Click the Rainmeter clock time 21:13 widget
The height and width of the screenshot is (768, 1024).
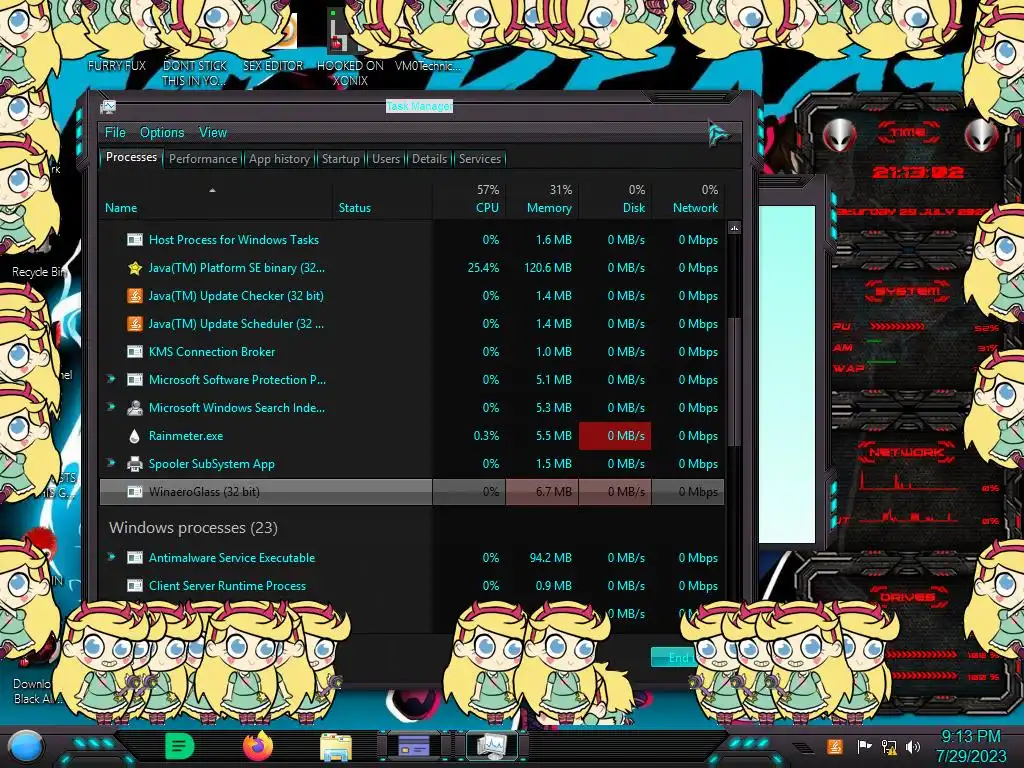pyautogui.click(x=918, y=172)
